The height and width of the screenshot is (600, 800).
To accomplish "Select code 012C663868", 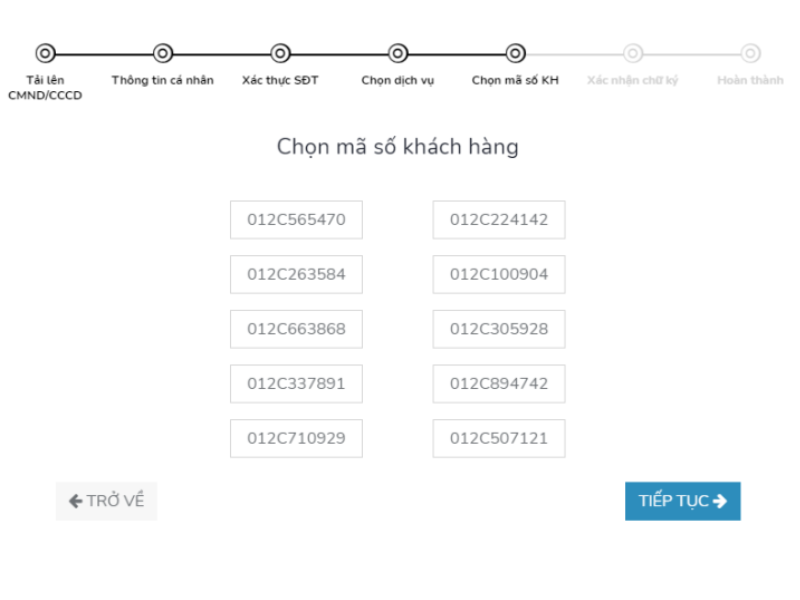I will [296, 328].
